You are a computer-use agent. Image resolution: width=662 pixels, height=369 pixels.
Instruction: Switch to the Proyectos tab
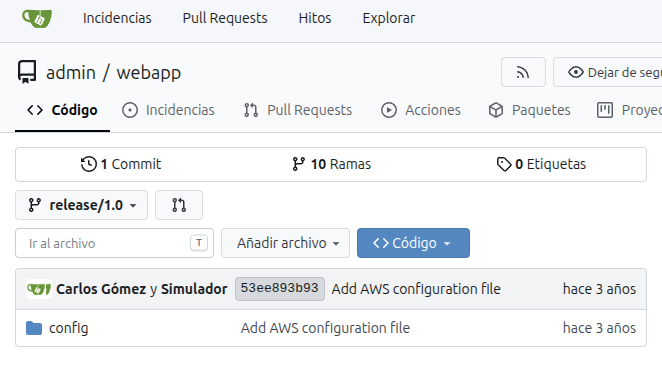[629, 110]
